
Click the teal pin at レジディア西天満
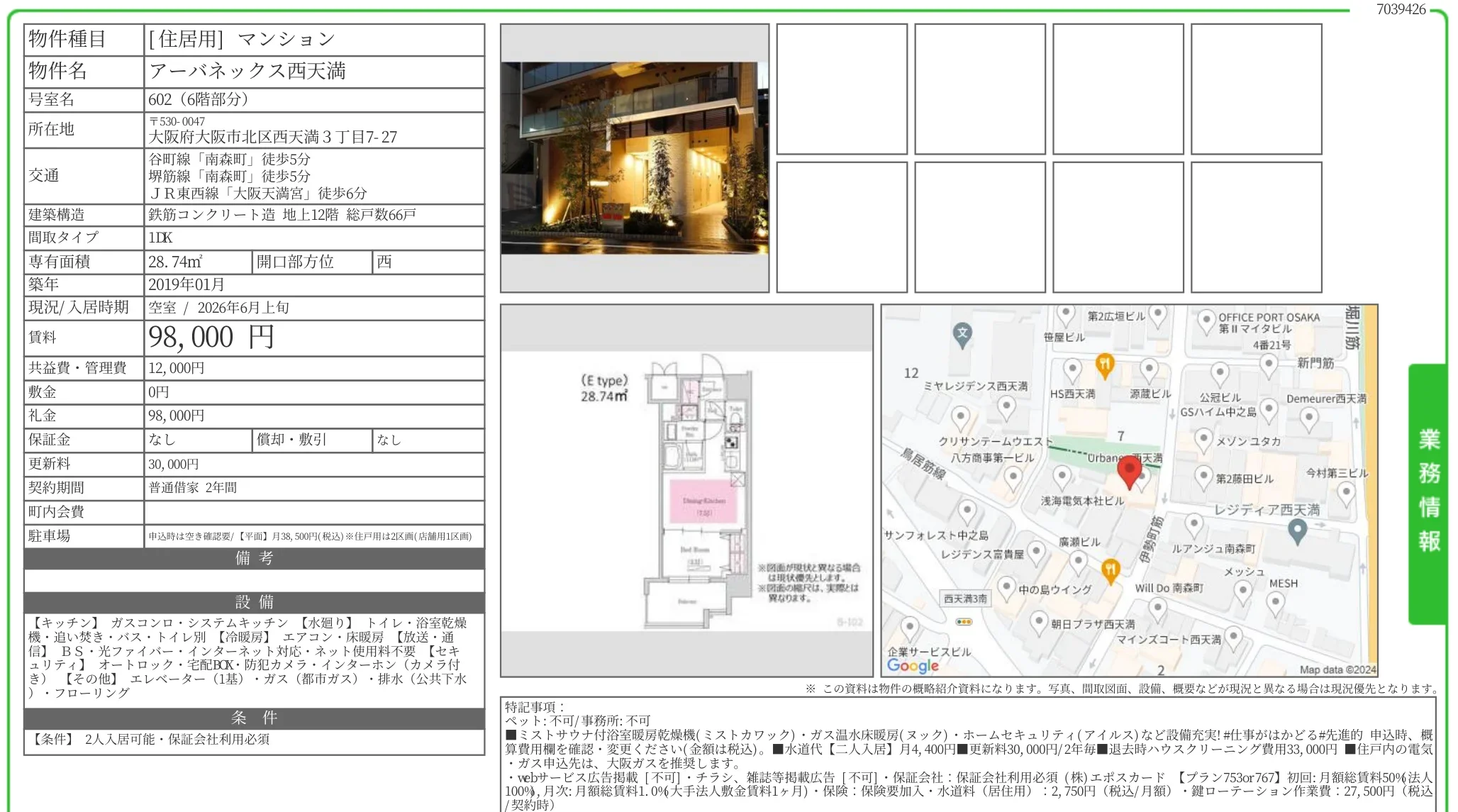[x=1297, y=530]
